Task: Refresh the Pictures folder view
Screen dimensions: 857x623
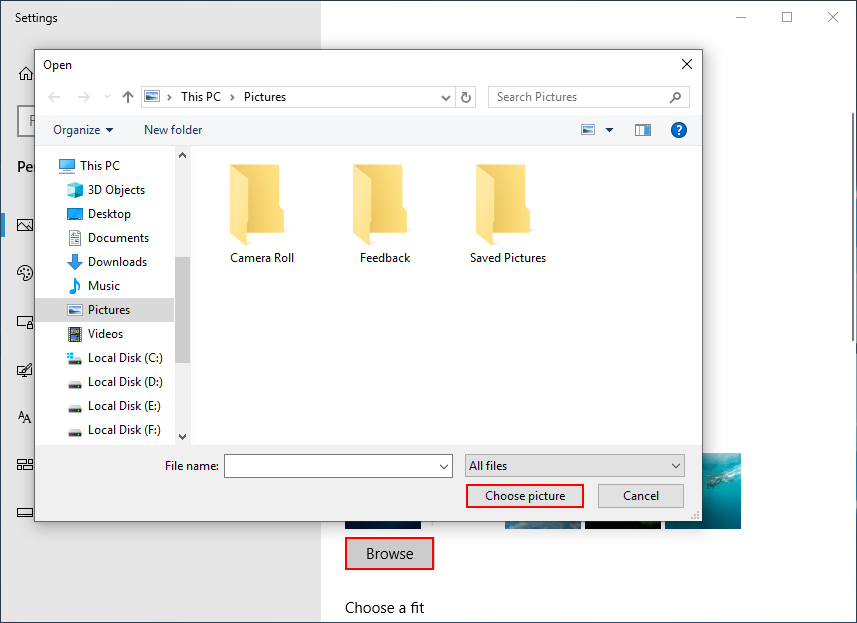Action: pos(466,97)
